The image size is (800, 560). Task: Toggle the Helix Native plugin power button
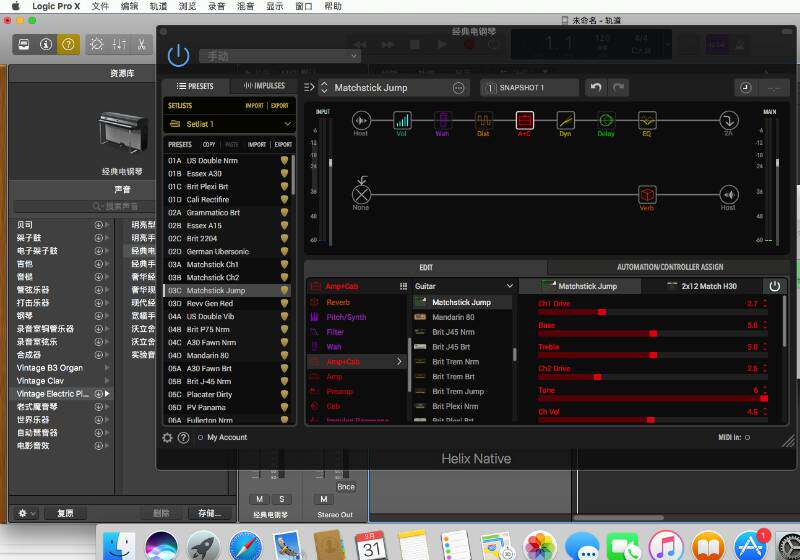coord(179,56)
